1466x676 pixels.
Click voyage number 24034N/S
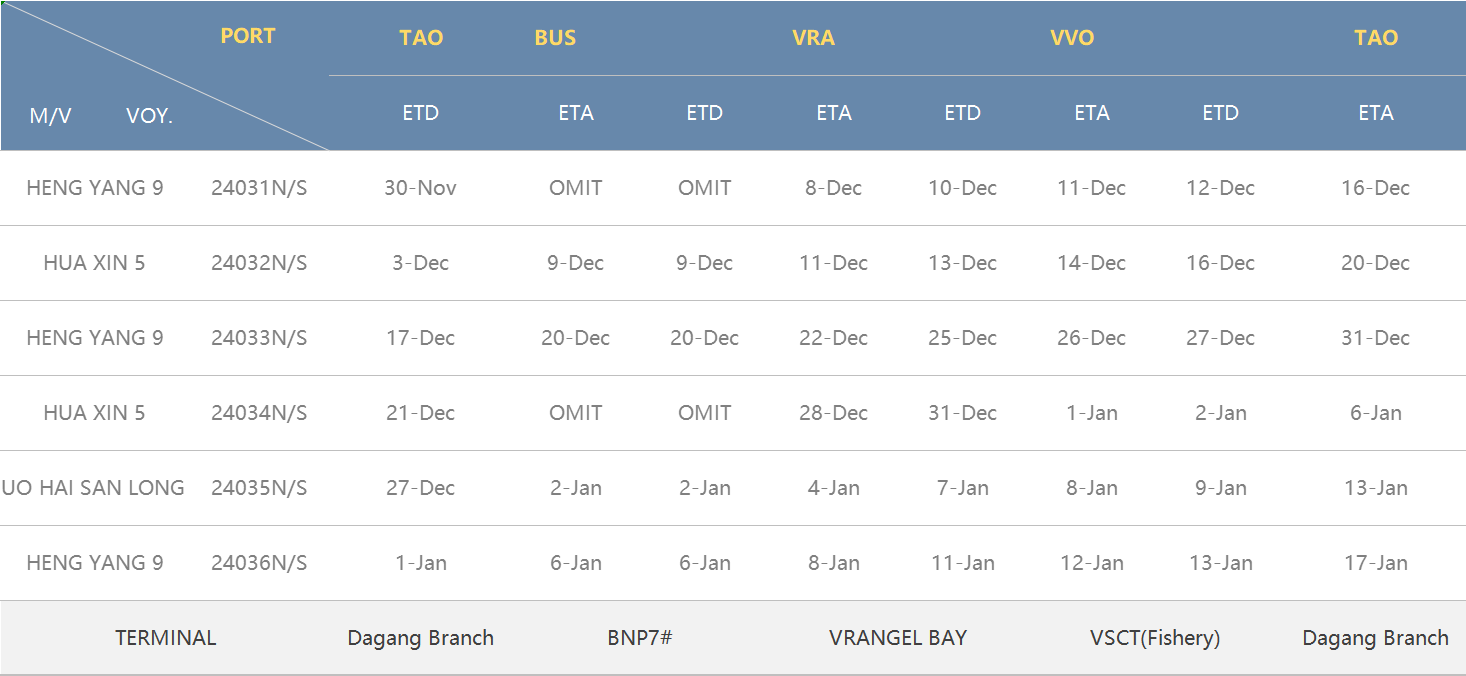[x=259, y=413]
